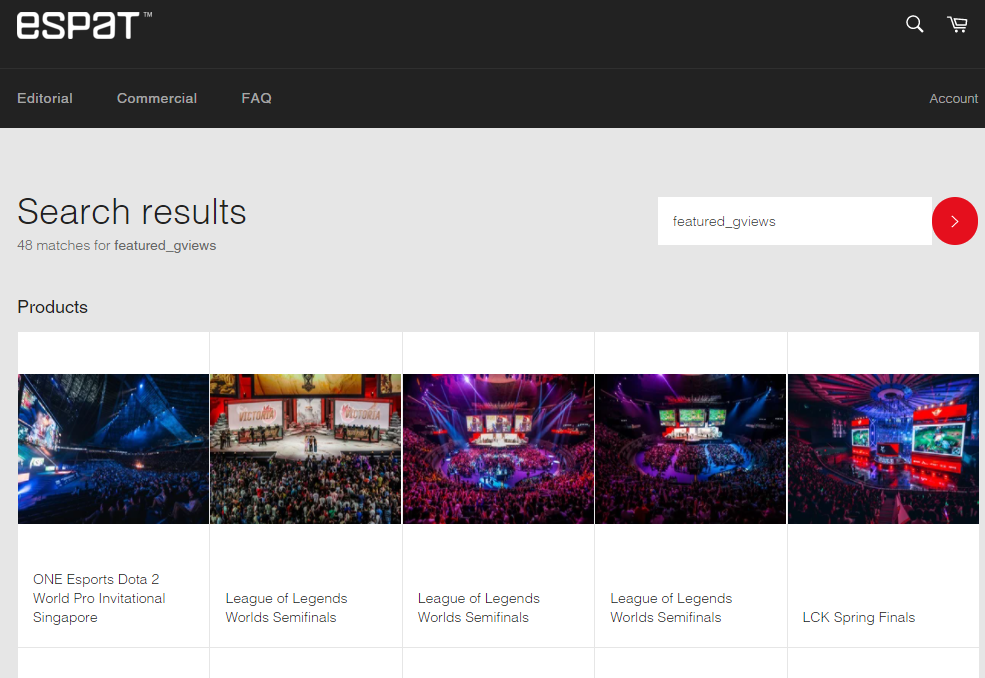Go to the Account page
This screenshot has height=678, width=985.
pos(953,99)
